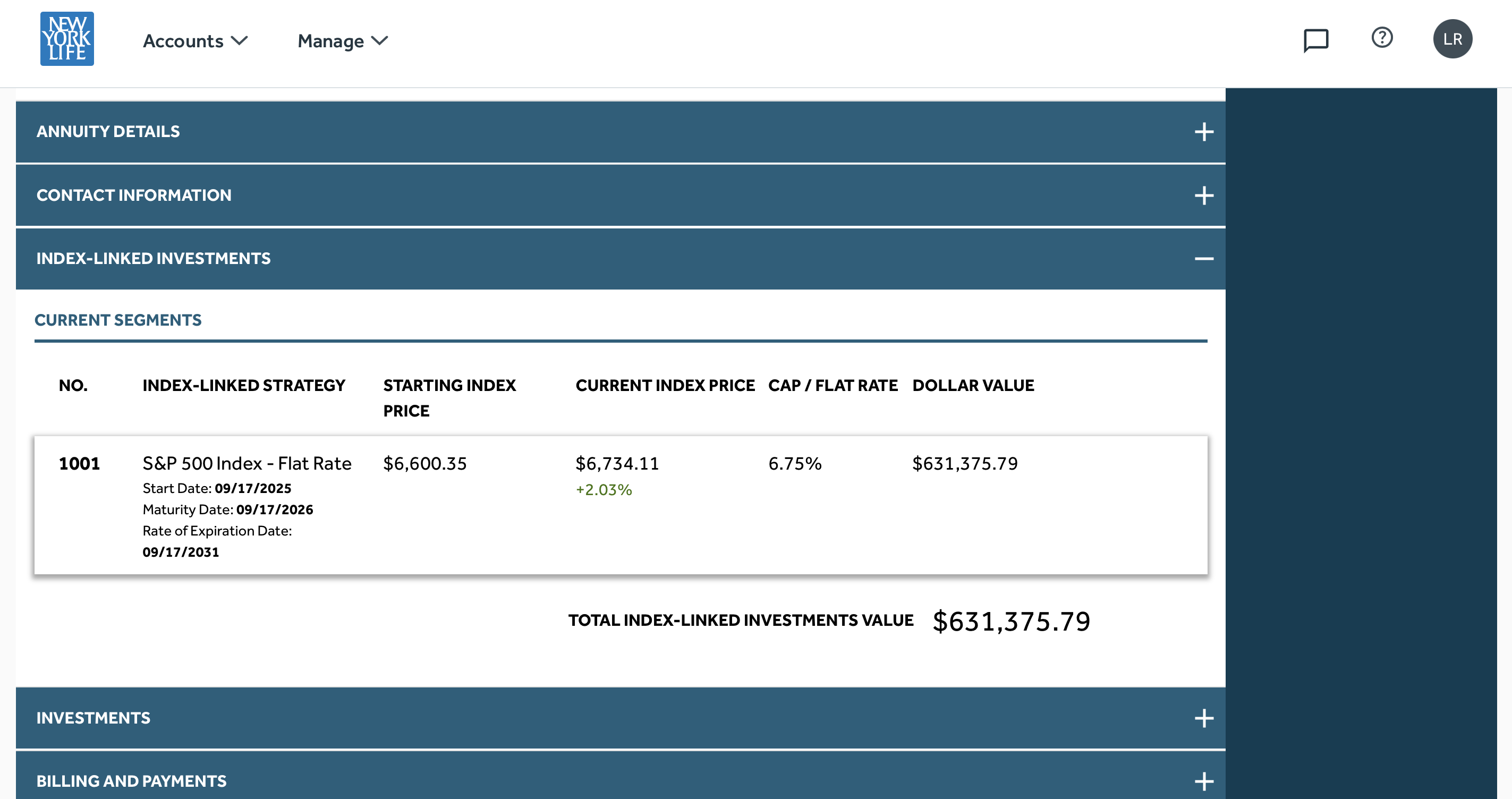This screenshot has height=799, width=1512.
Task: Click the Current Segments heading
Action: (x=118, y=320)
